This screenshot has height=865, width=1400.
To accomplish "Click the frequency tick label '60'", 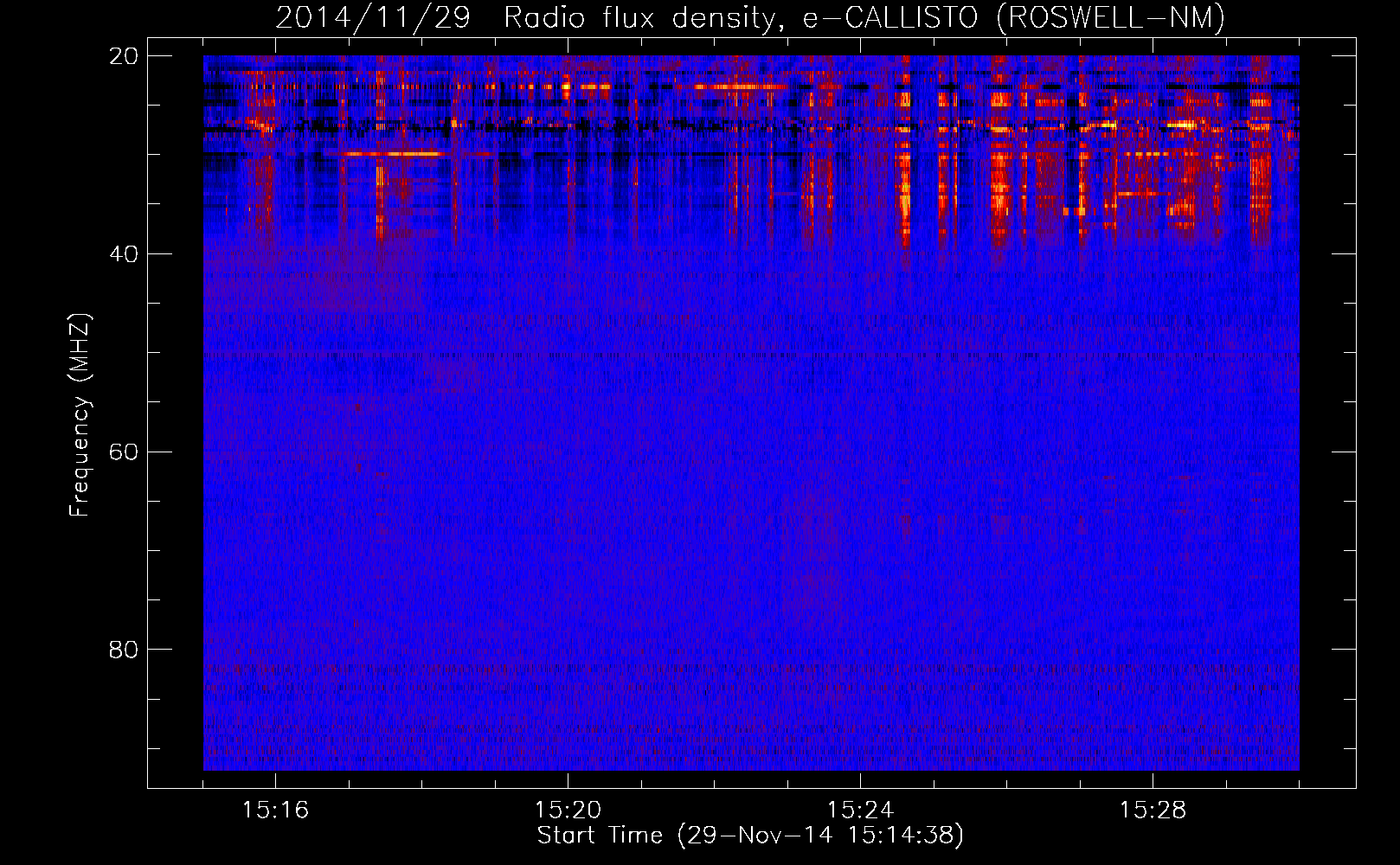I will (x=124, y=452).
